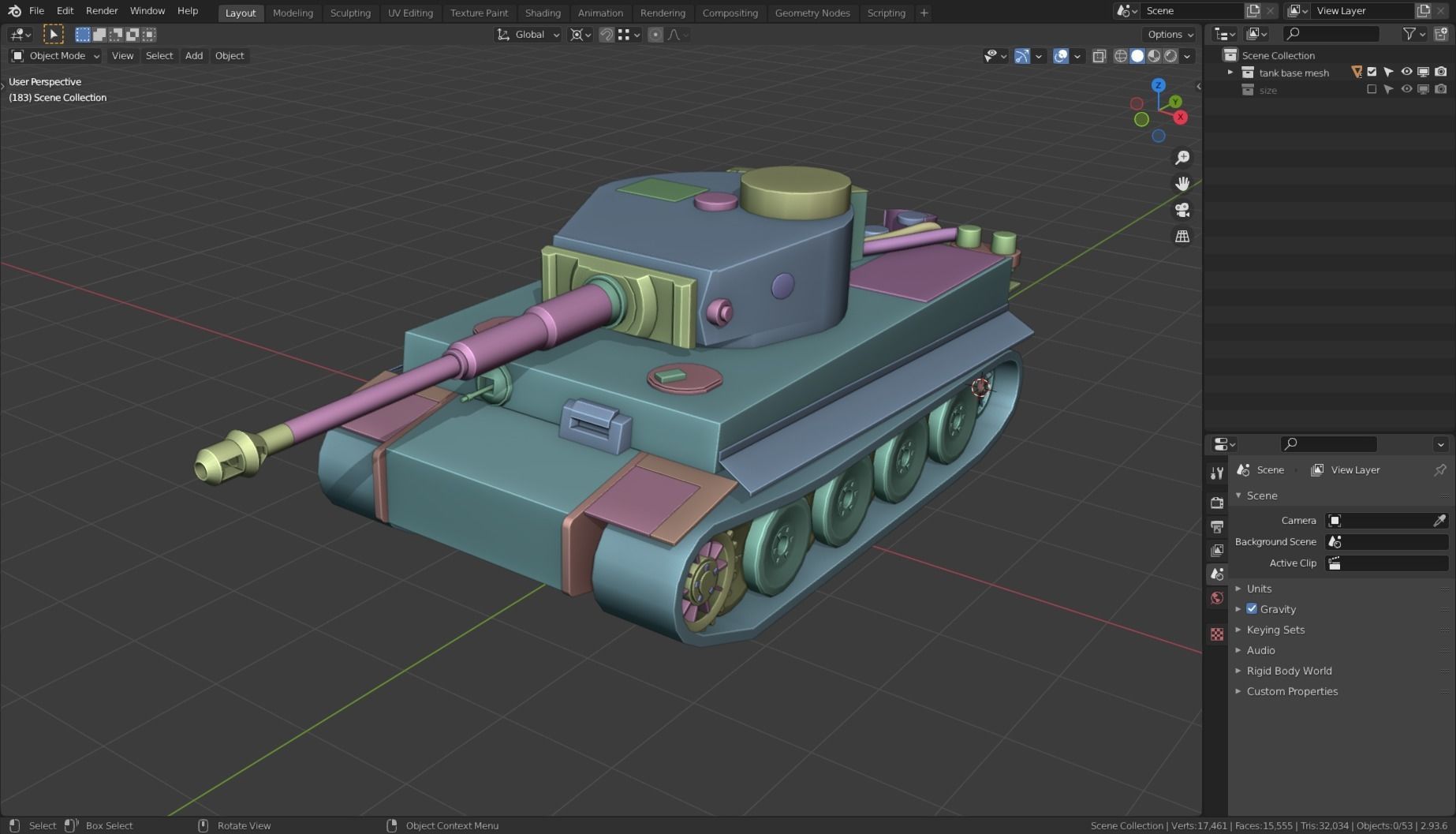Open the proportional falloff dropdown
The width and height of the screenshot is (1456, 834).
[678, 35]
